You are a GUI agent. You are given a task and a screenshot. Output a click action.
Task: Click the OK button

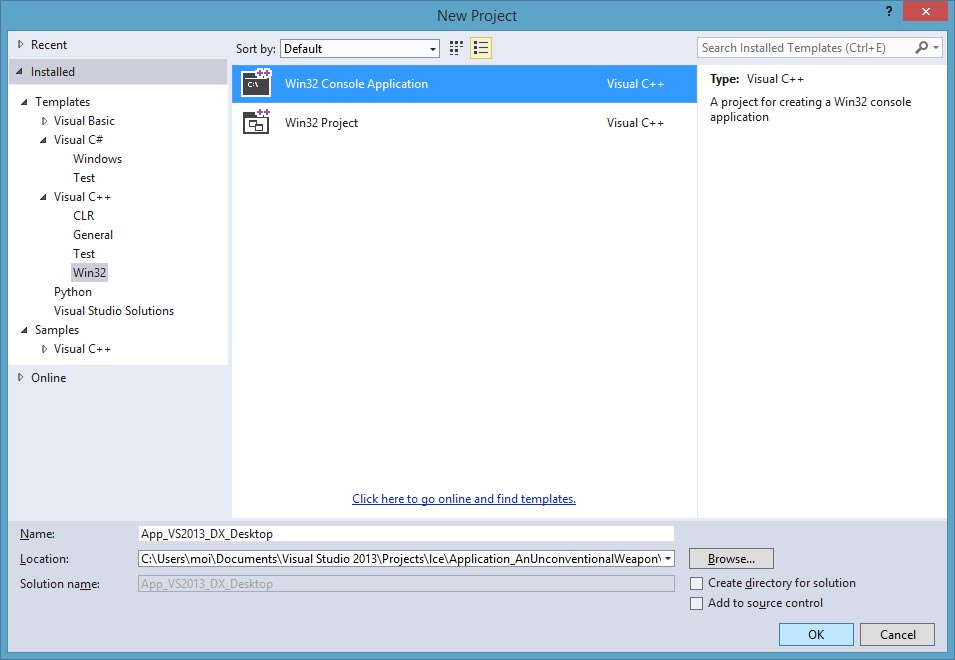click(816, 634)
